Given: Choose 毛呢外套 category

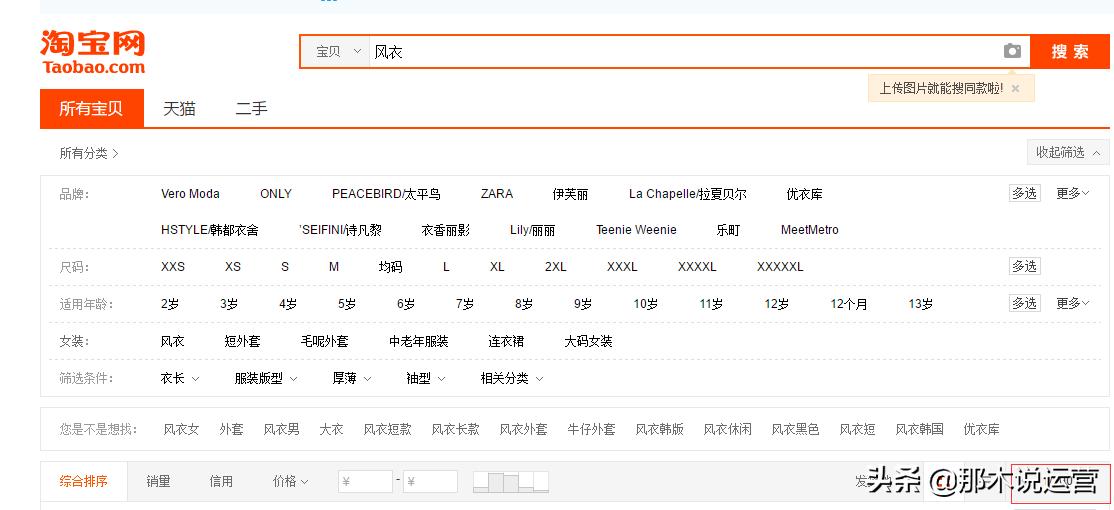Looking at the screenshot, I should [325, 342].
